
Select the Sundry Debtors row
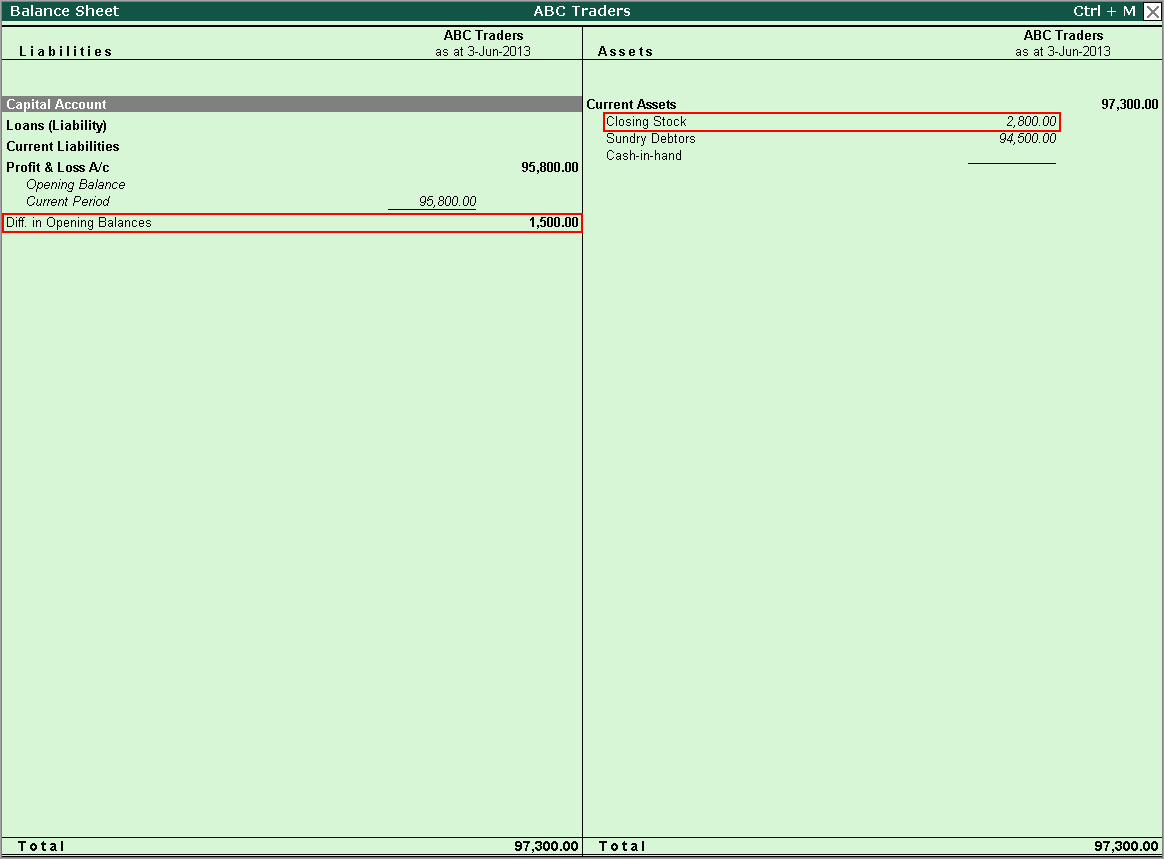click(650, 138)
